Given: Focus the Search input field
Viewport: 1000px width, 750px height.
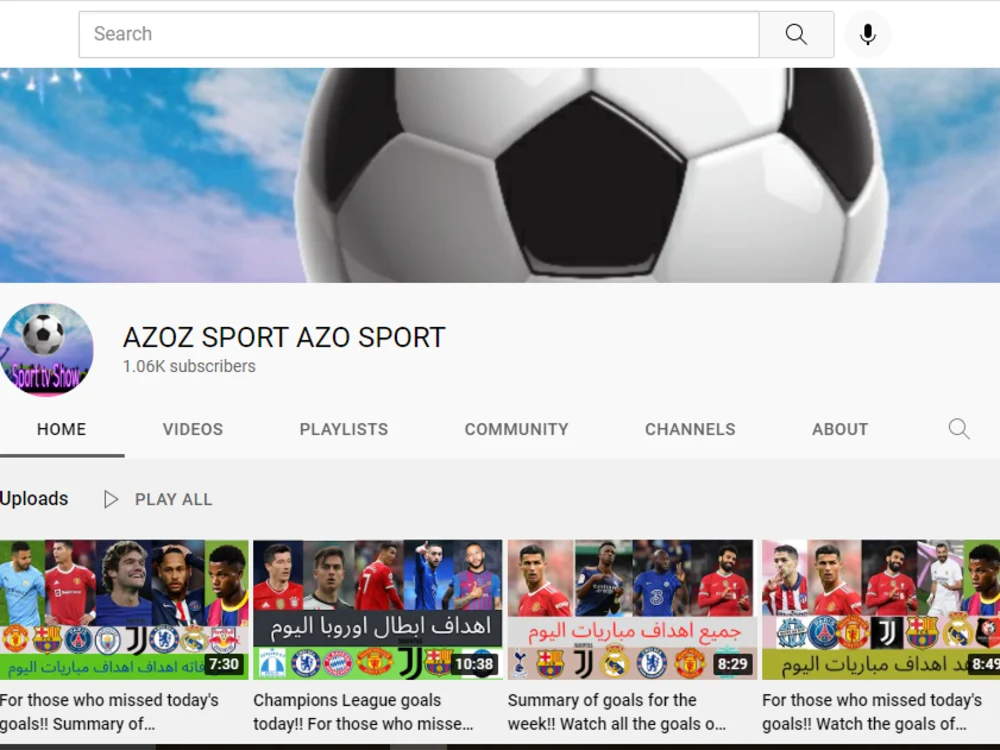Looking at the screenshot, I should (419, 34).
